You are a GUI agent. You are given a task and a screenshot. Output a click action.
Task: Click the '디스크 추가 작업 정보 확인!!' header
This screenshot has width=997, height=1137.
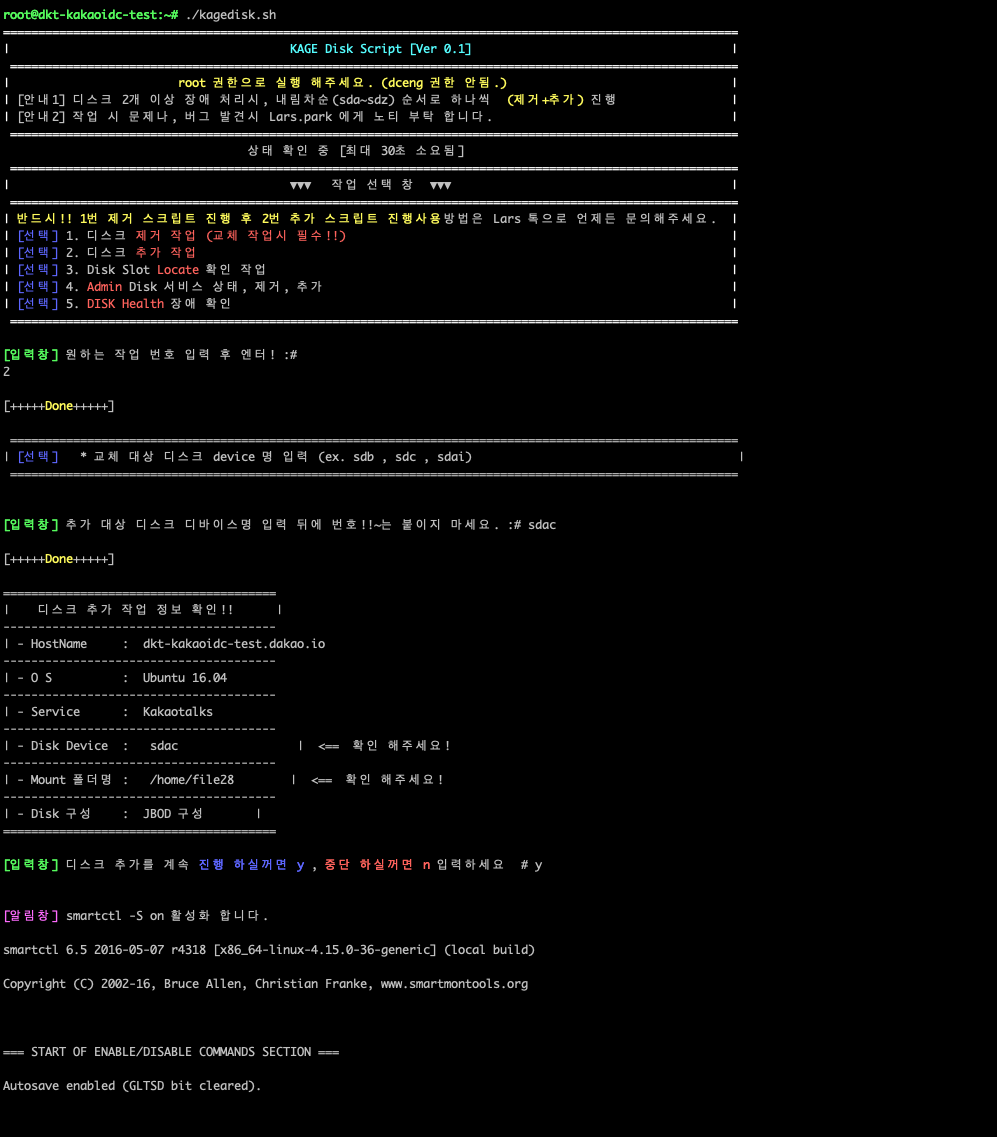(136, 610)
